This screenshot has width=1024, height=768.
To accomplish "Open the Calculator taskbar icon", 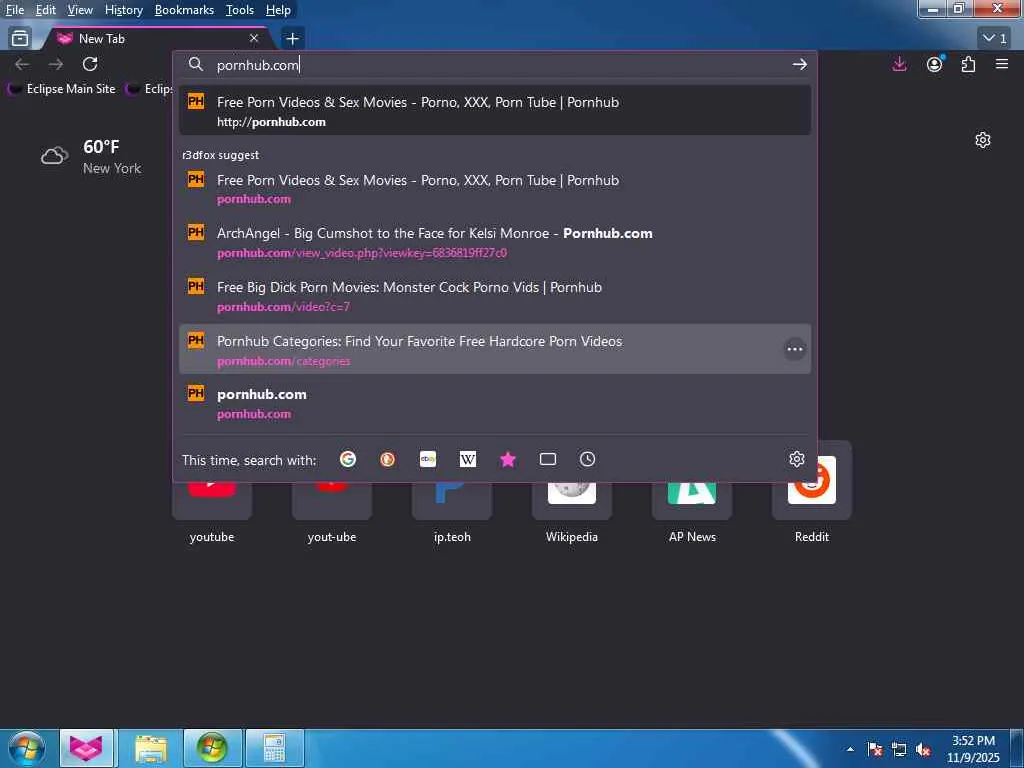I will click(x=274, y=748).
